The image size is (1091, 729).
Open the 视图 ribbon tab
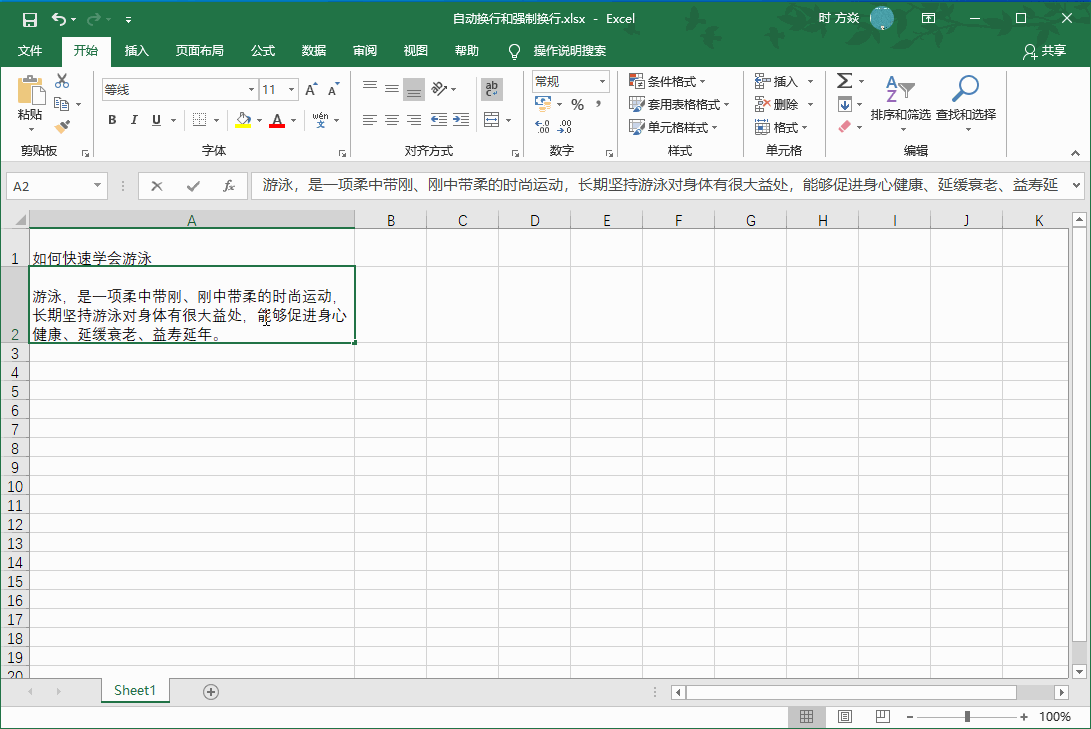[415, 51]
